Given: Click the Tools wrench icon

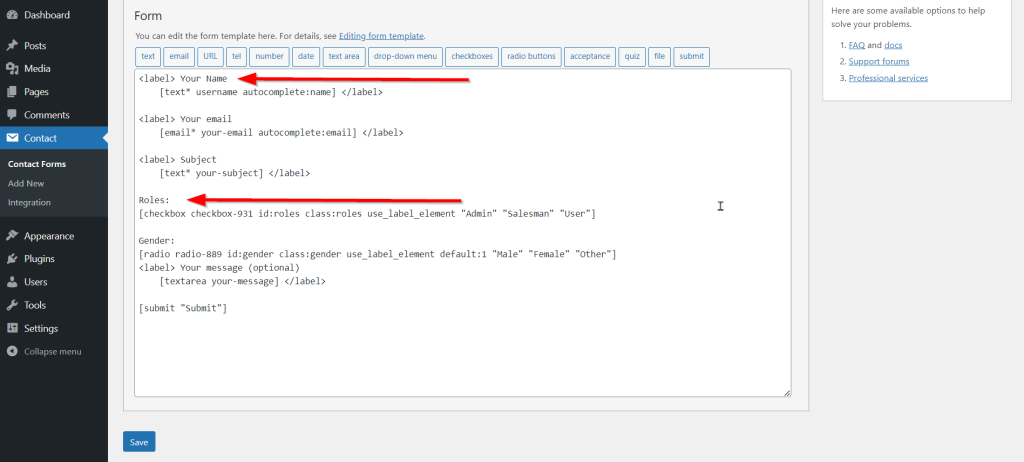Looking at the screenshot, I should [12, 305].
